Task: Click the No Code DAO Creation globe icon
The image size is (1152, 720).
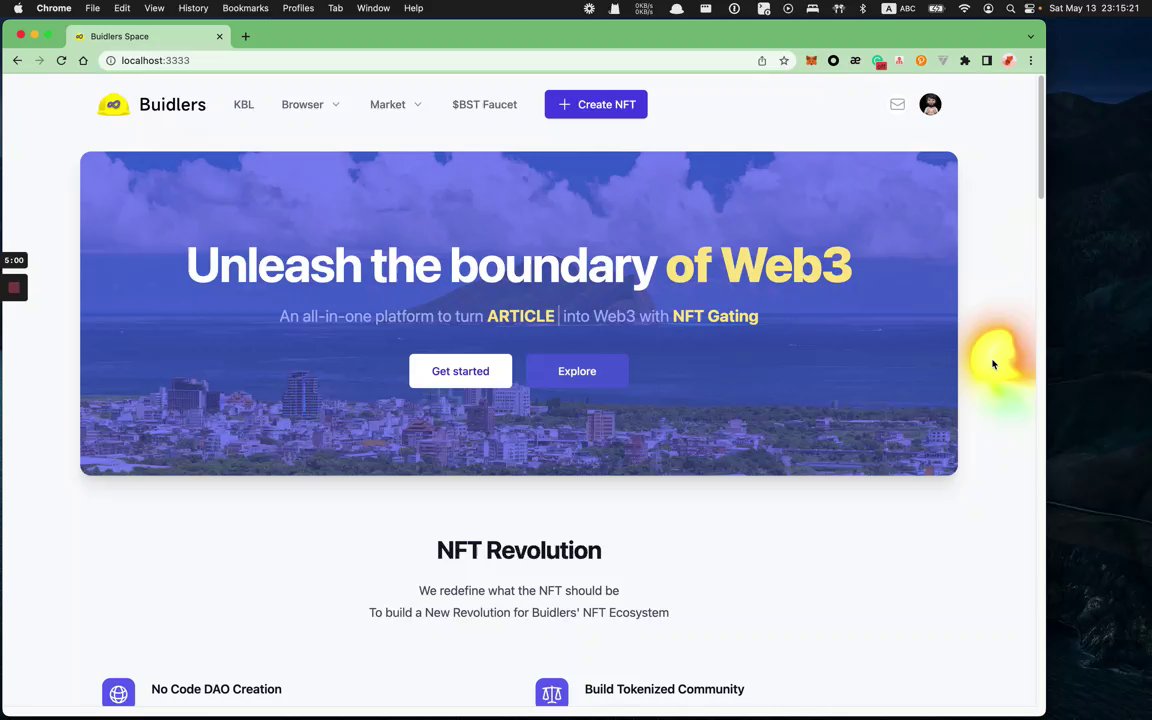Action: [118, 692]
